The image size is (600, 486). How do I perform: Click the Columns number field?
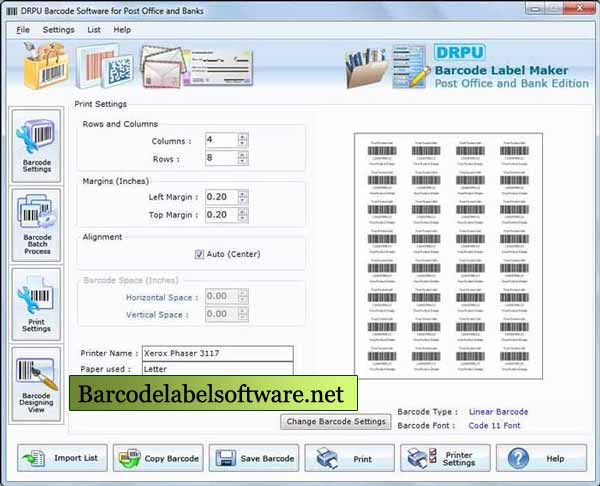coord(222,140)
